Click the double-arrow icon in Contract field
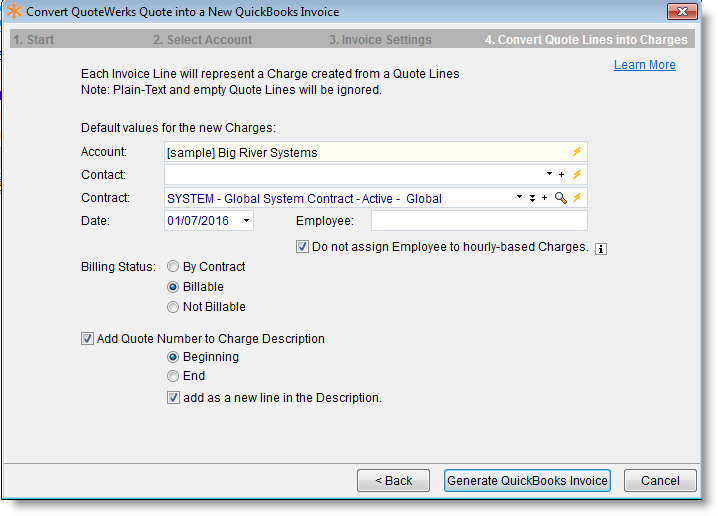Screen dimensions: 718x516 tap(532, 198)
